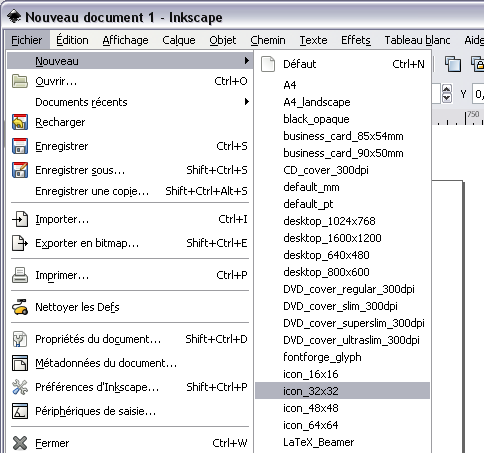Select the A4_landscape template
This screenshot has width=484, height=453.
[342, 102]
